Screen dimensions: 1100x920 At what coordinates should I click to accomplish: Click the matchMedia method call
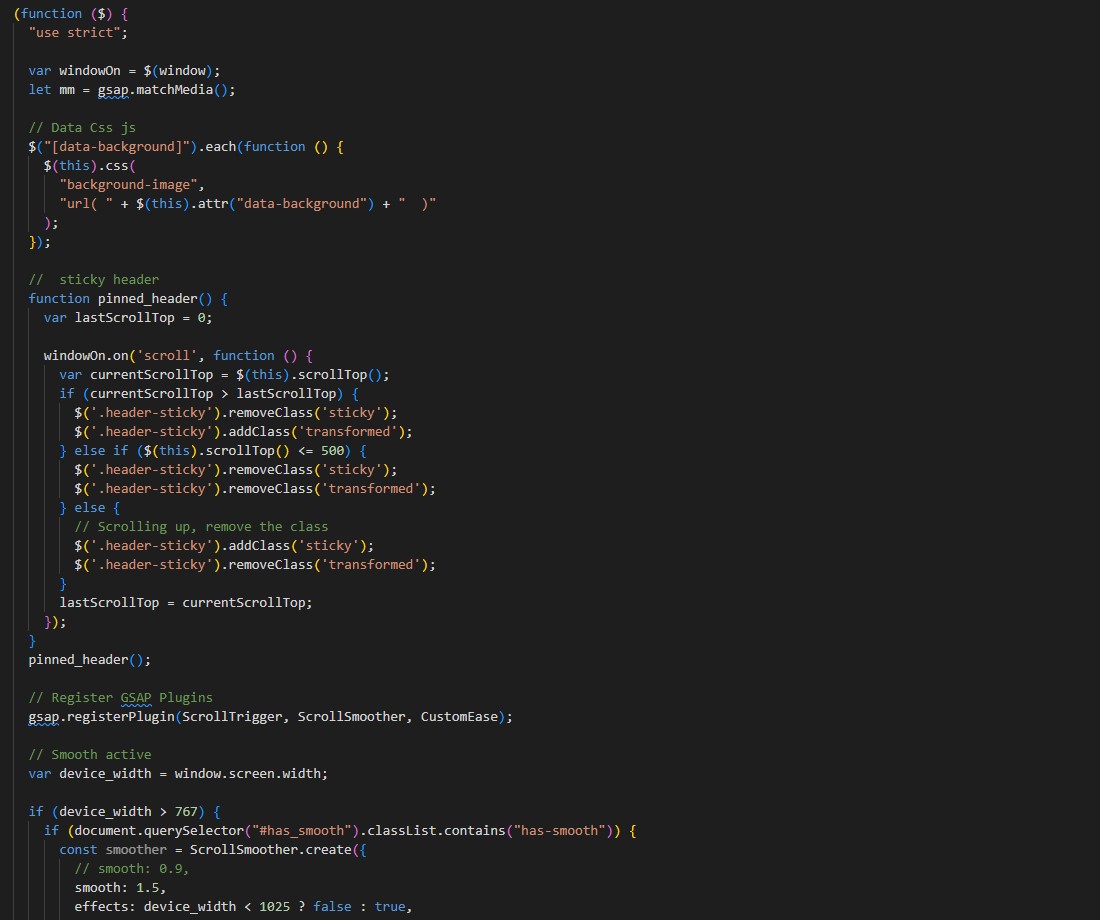pos(182,90)
